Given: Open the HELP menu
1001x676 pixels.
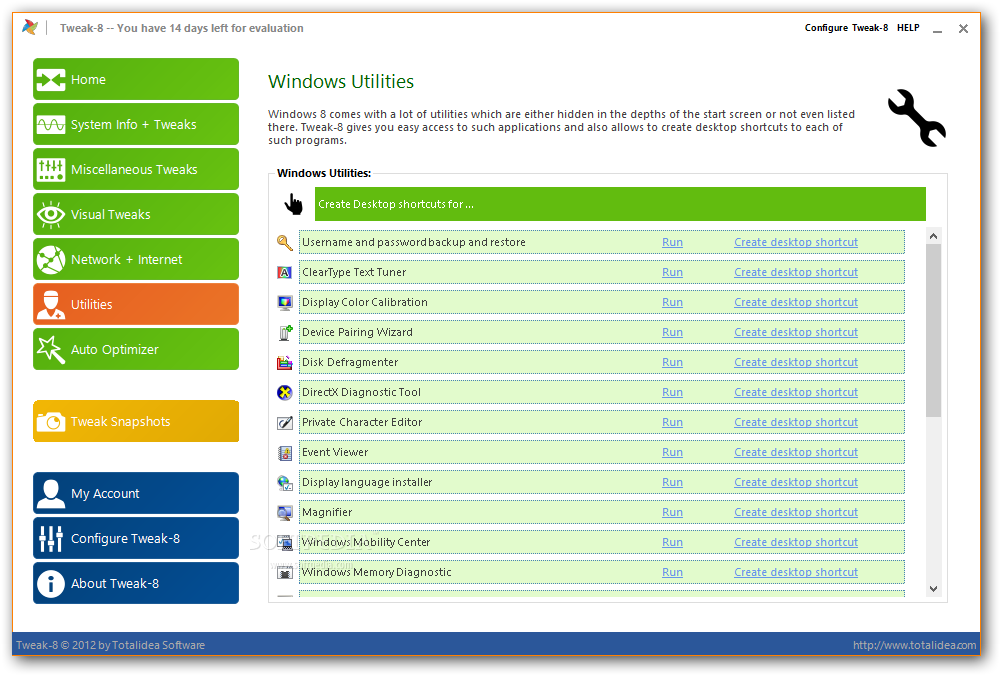Looking at the screenshot, I should tap(908, 27).
